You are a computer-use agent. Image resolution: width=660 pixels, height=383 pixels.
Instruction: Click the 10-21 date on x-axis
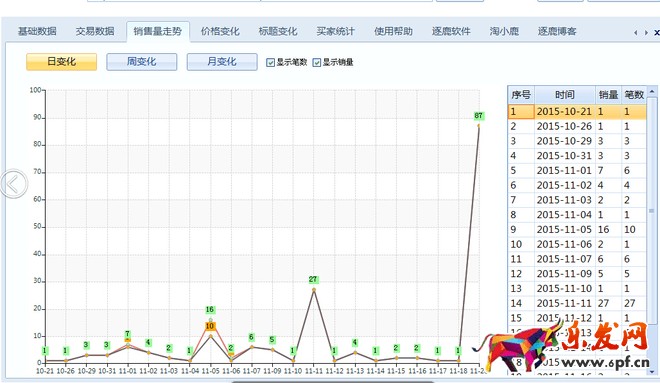45,371
